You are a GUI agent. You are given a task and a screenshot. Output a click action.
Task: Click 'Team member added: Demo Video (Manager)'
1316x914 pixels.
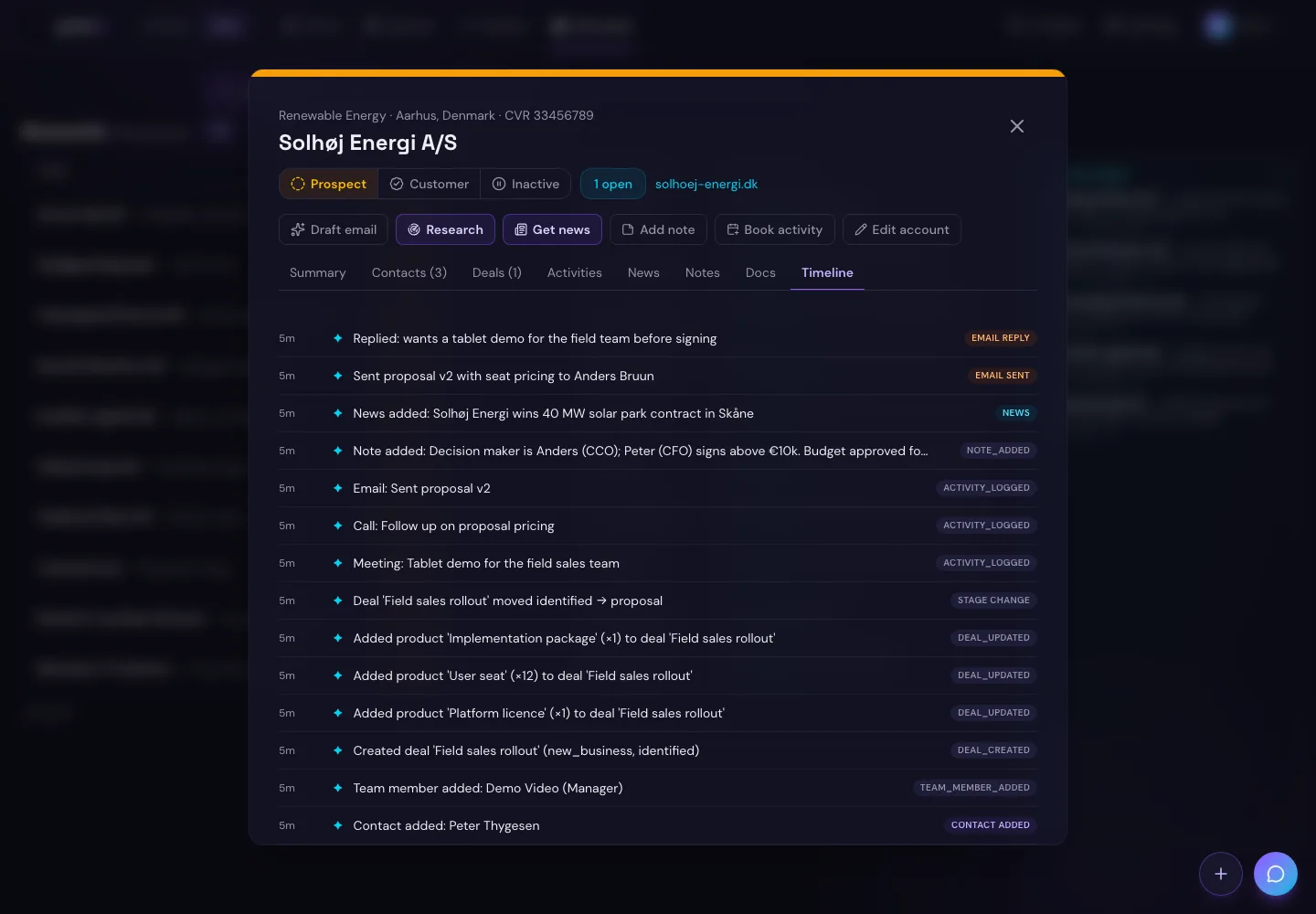[488, 788]
